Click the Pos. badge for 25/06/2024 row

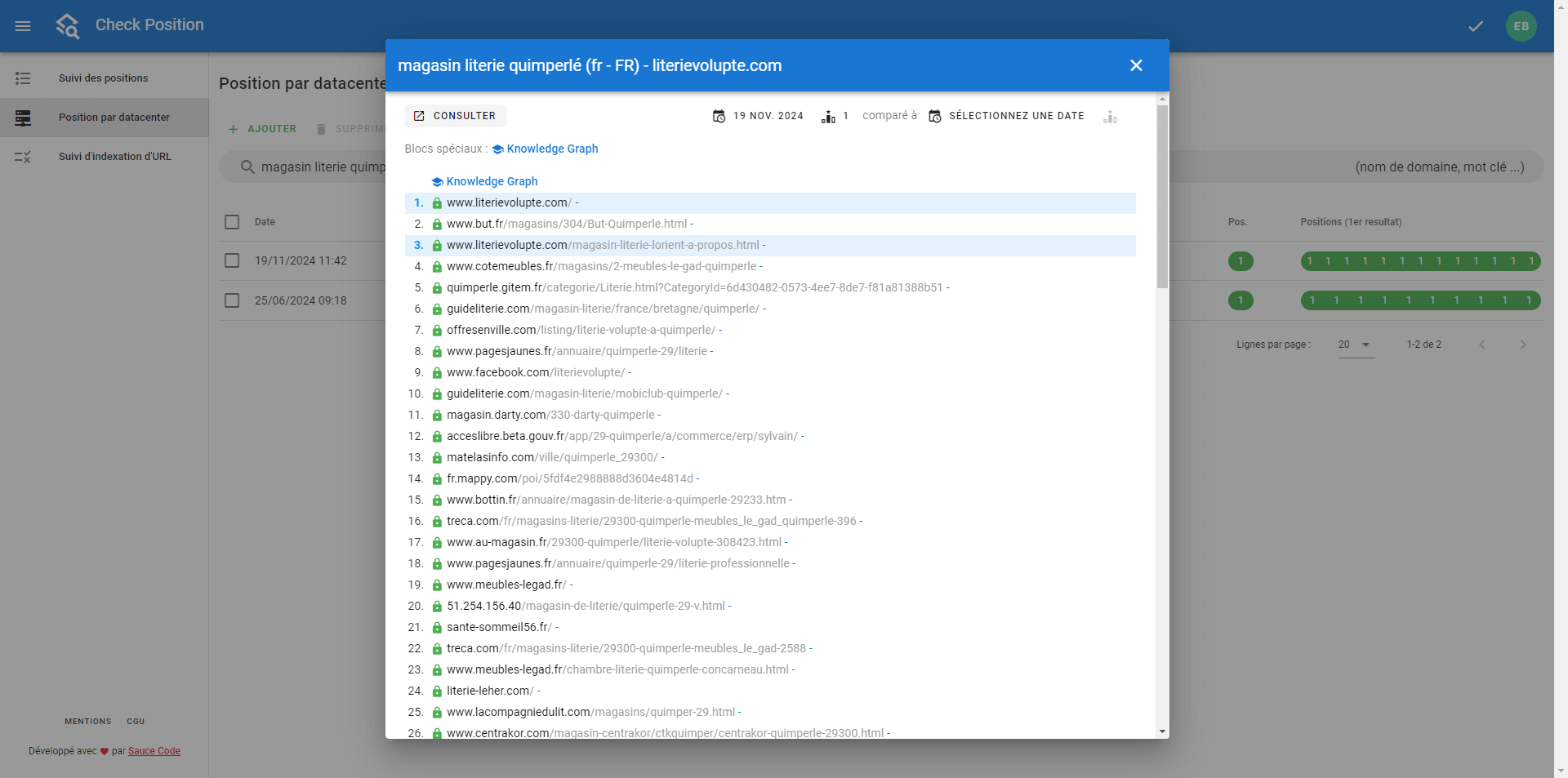coord(1241,300)
